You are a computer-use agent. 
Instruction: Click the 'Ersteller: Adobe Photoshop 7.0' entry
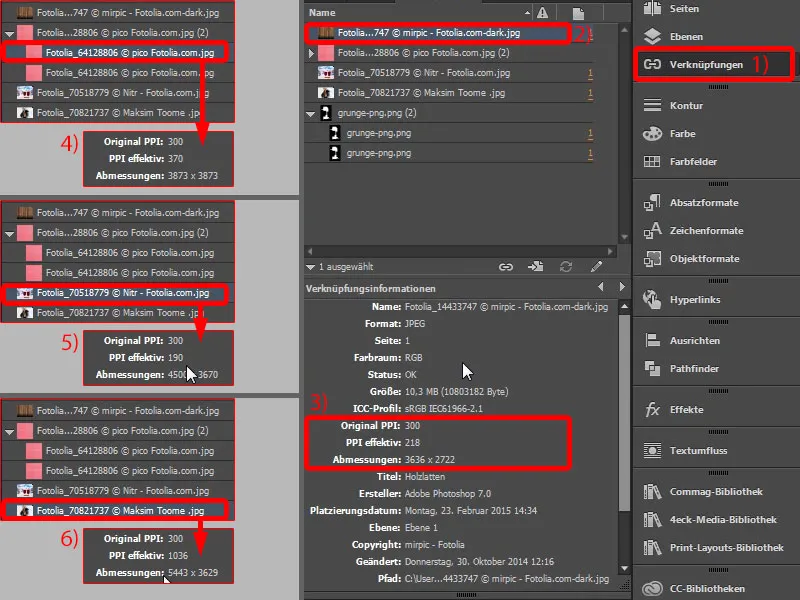pos(425,494)
